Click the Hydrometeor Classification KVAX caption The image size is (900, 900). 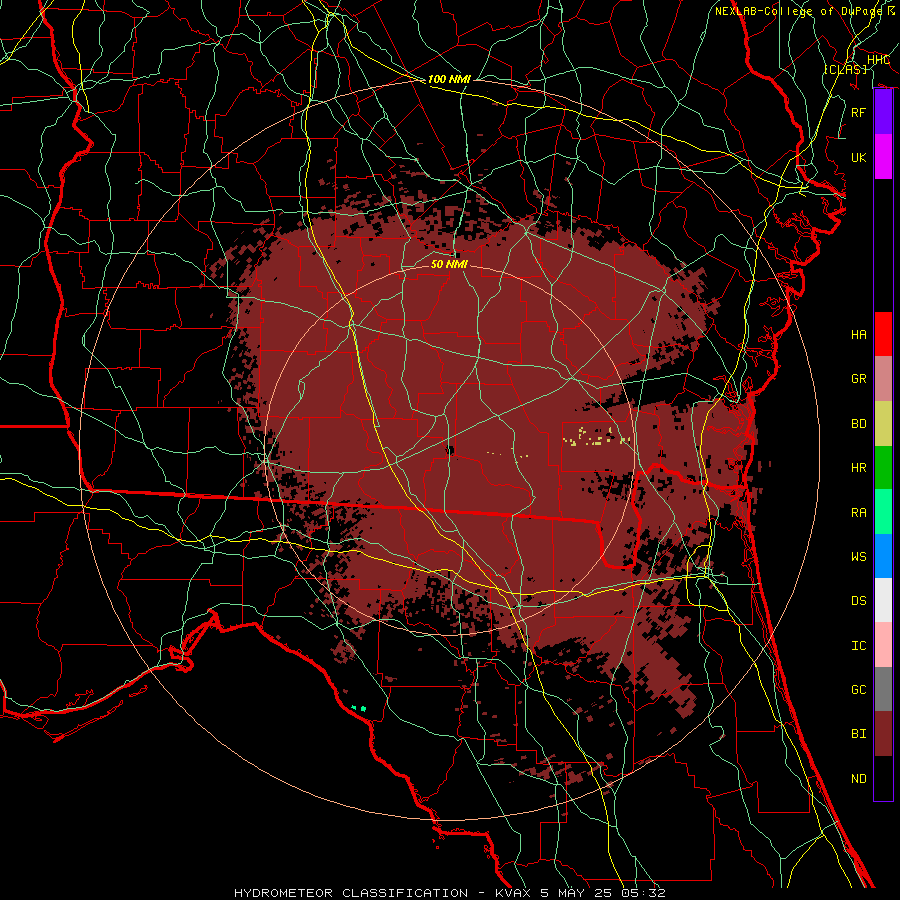pyautogui.click(x=450, y=893)
